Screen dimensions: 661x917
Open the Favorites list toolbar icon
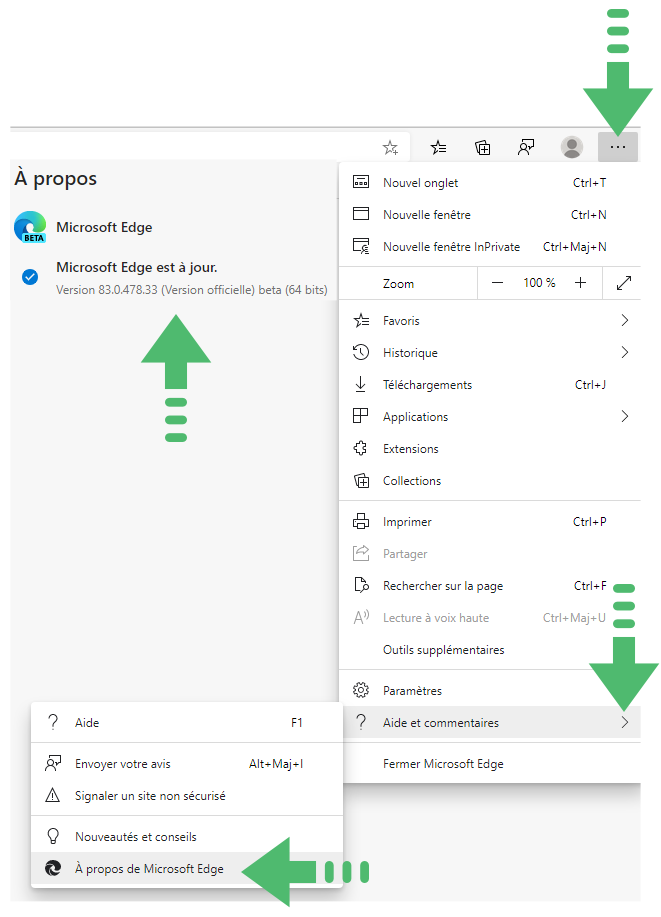tap(438, 147)
